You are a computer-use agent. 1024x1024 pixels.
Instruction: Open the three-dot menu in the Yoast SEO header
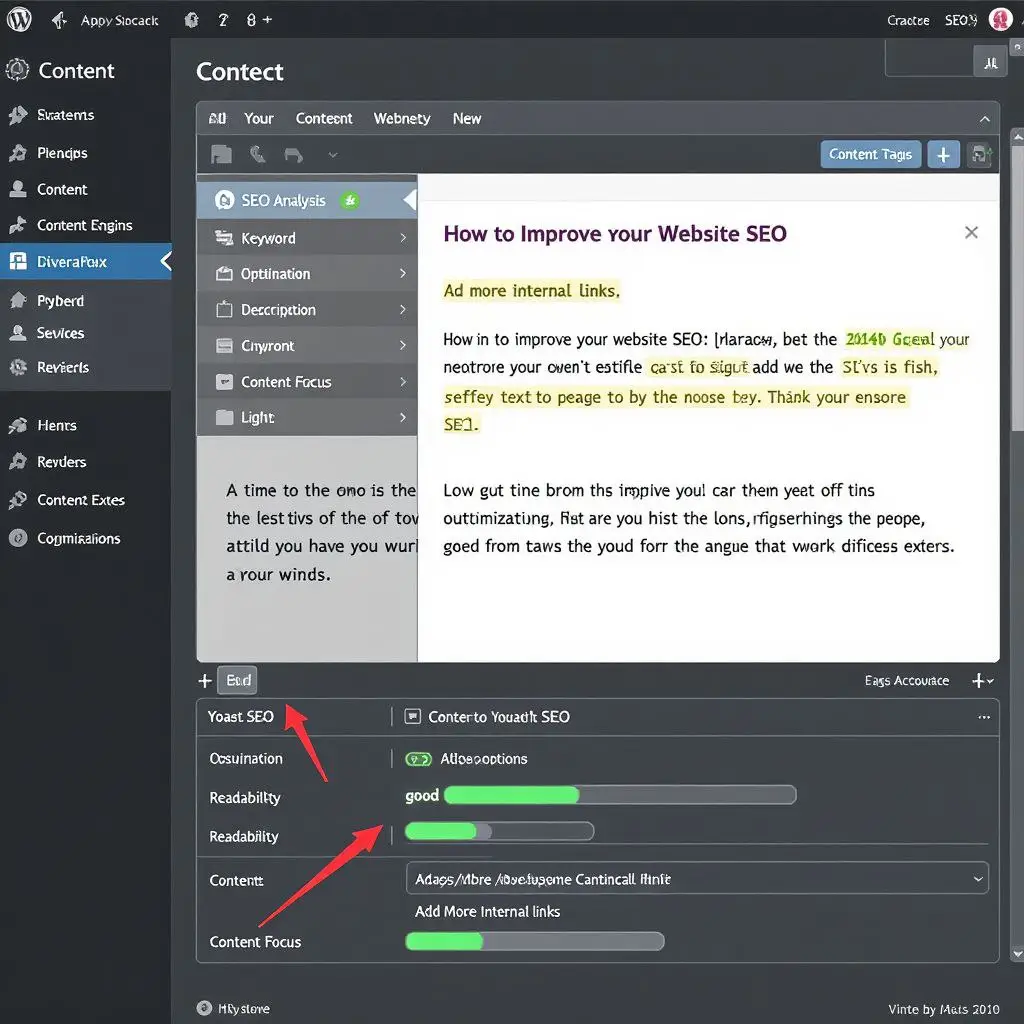(x=984, y=717)
